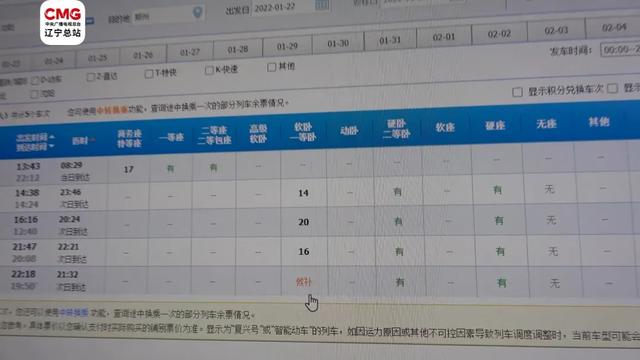Tick the D-动车 checkbox

[x=35, y=80]
